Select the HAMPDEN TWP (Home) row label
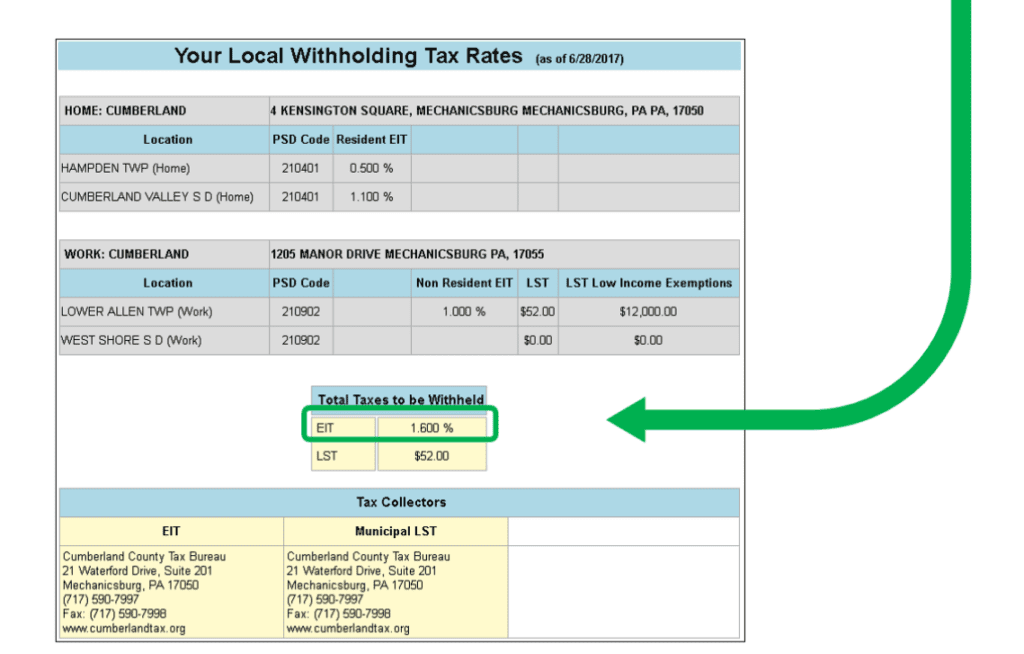The height and width of the screenshot is (654, 1024). click(126, 168)
